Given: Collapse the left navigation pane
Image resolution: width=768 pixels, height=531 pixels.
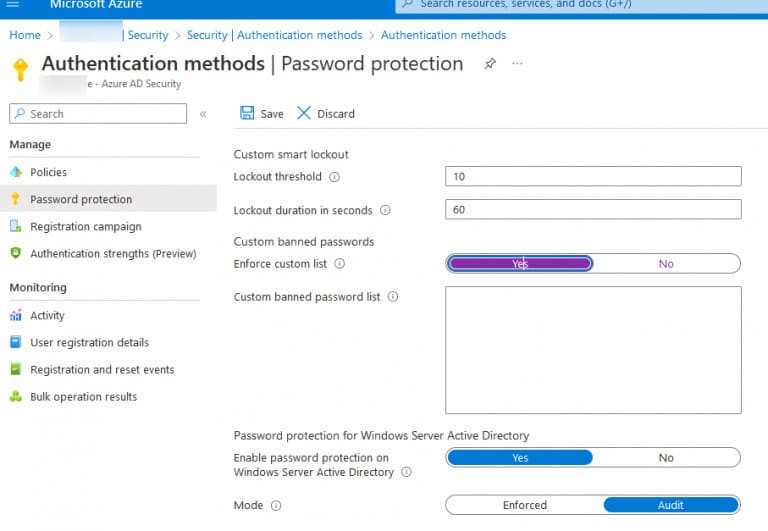Looking at the screenshot, I should pyautogui.click(x=203, y=114).
